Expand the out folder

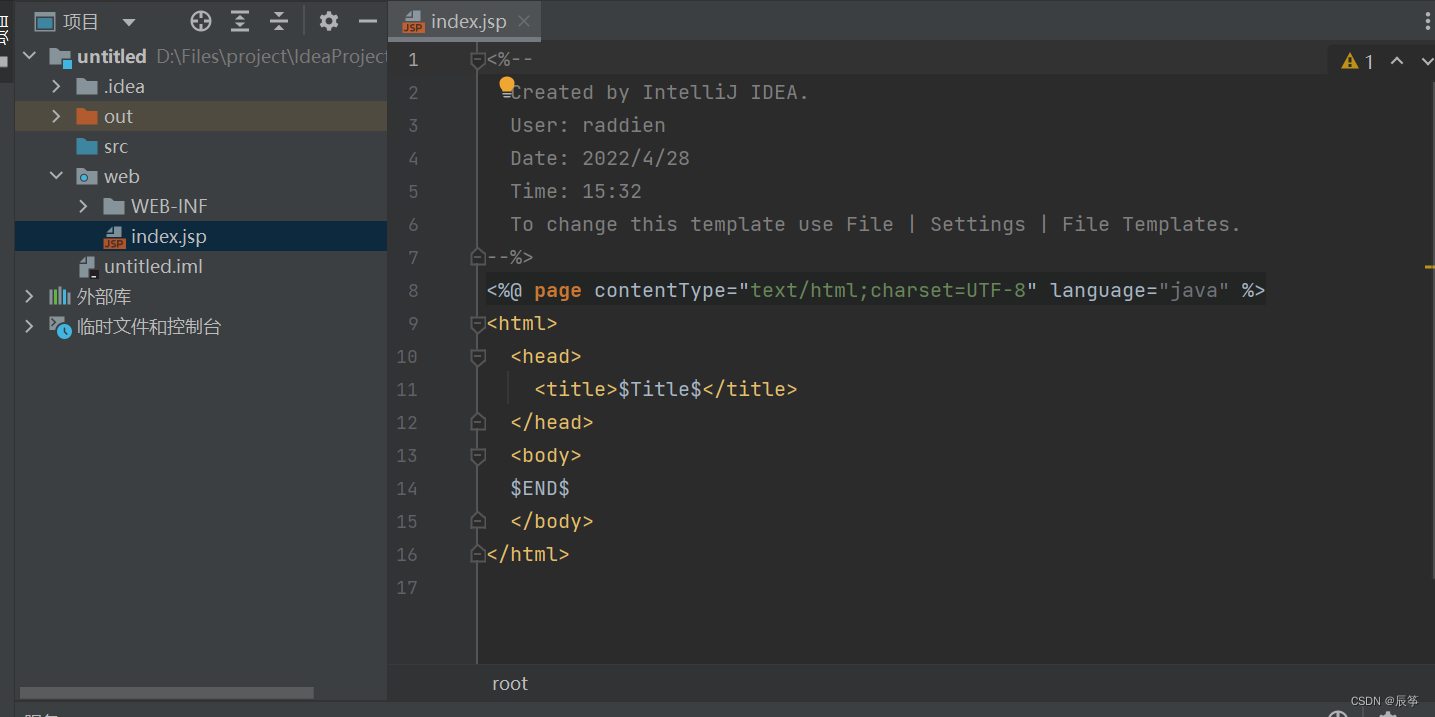pos(56,116)
